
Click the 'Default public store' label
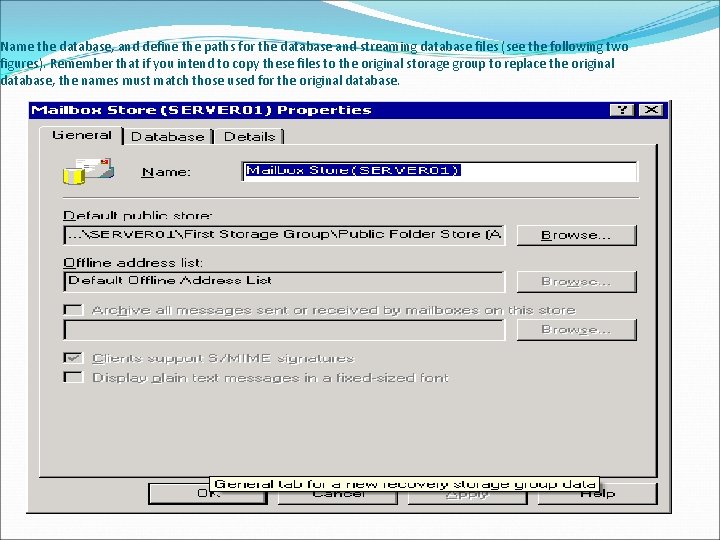point(137,215)
